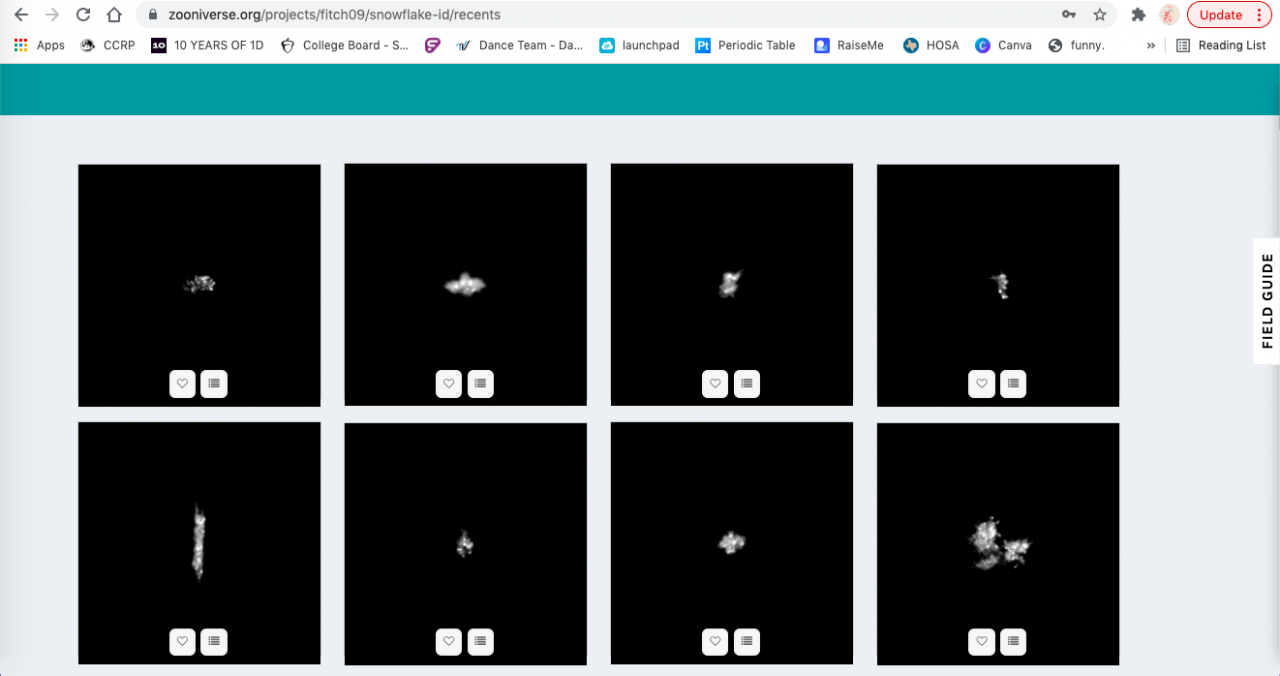
Task: Open the large clustered snowflake thumbnail
Action: [x=998, y=543]
